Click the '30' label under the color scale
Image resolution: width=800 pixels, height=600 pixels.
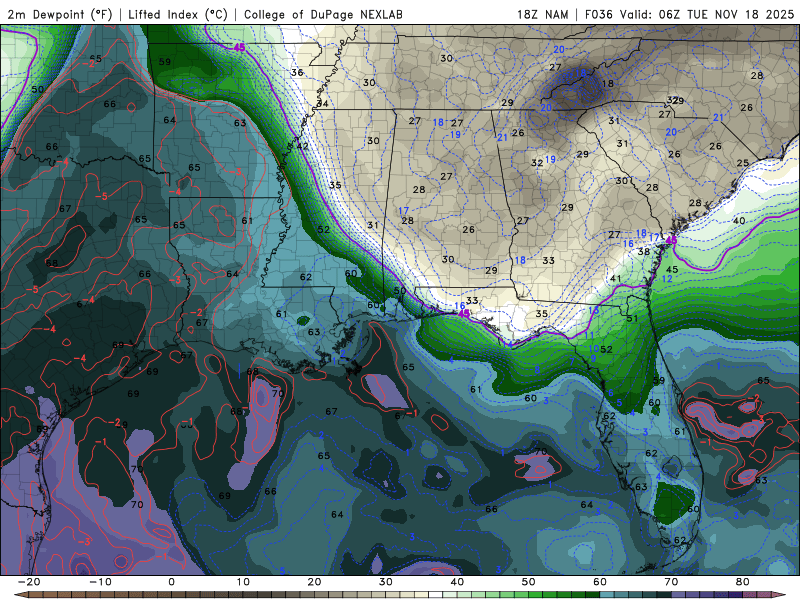[x=386, y=582]
